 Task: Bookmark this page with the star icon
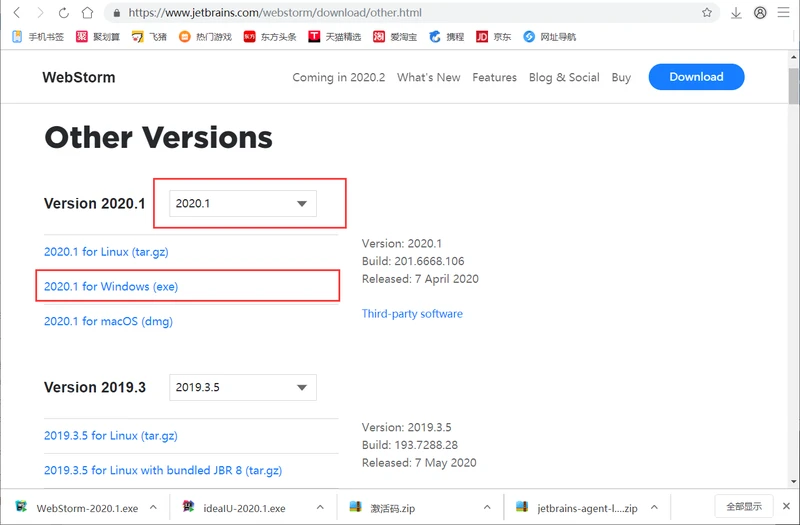(707, 13)
